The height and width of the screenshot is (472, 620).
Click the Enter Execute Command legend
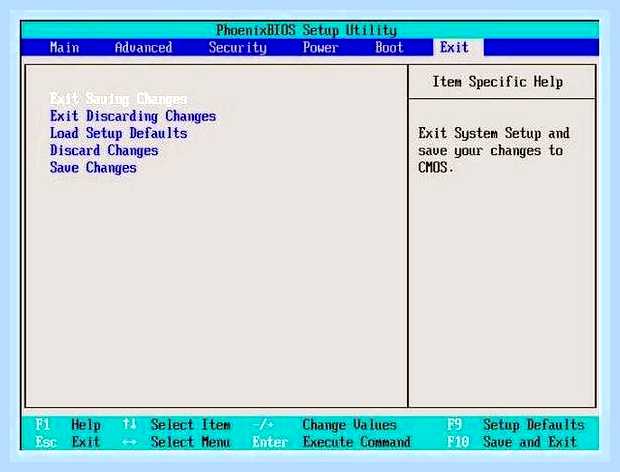click(331, 442)
